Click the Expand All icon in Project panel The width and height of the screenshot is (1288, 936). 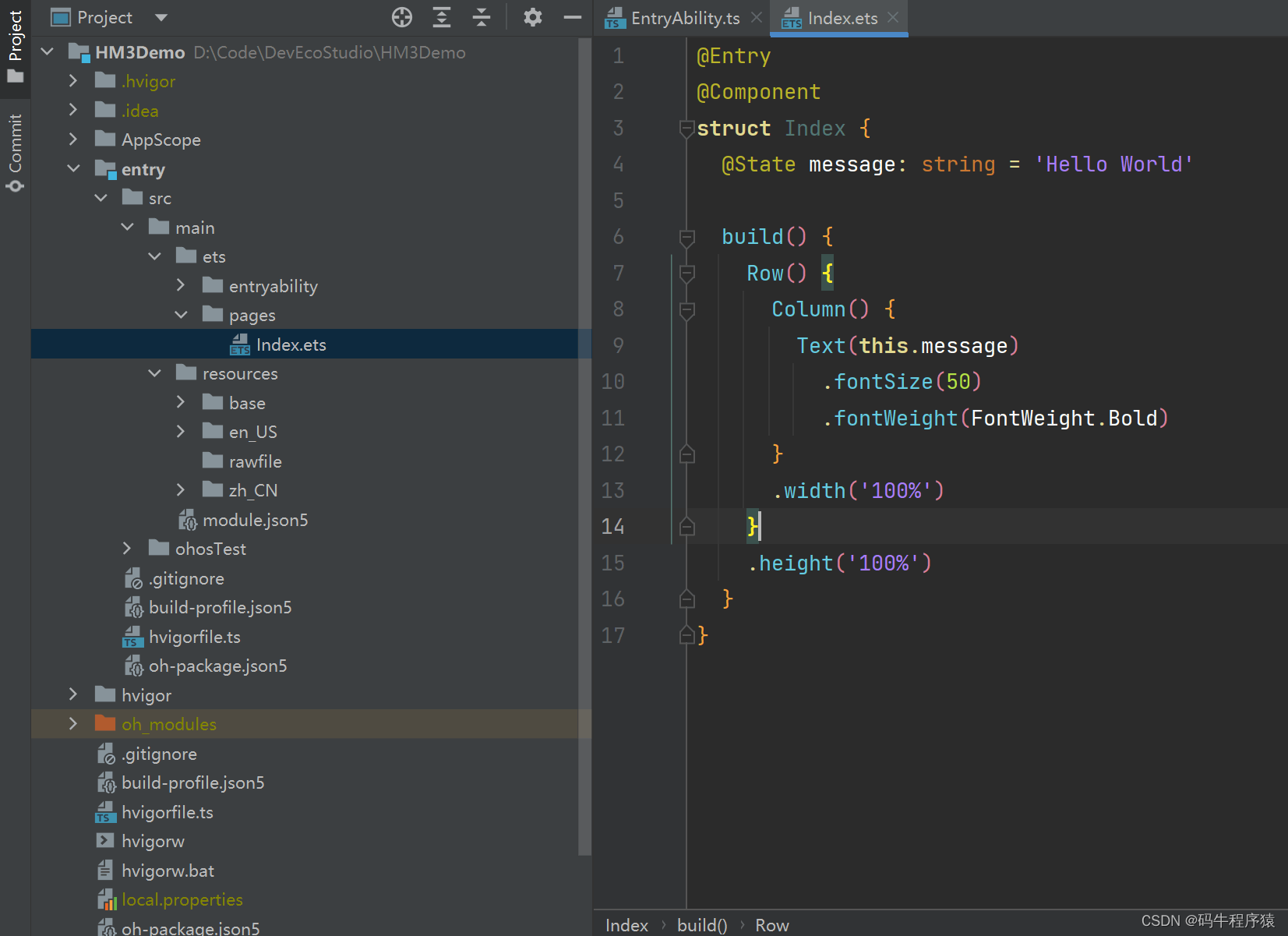click(442, 17)
